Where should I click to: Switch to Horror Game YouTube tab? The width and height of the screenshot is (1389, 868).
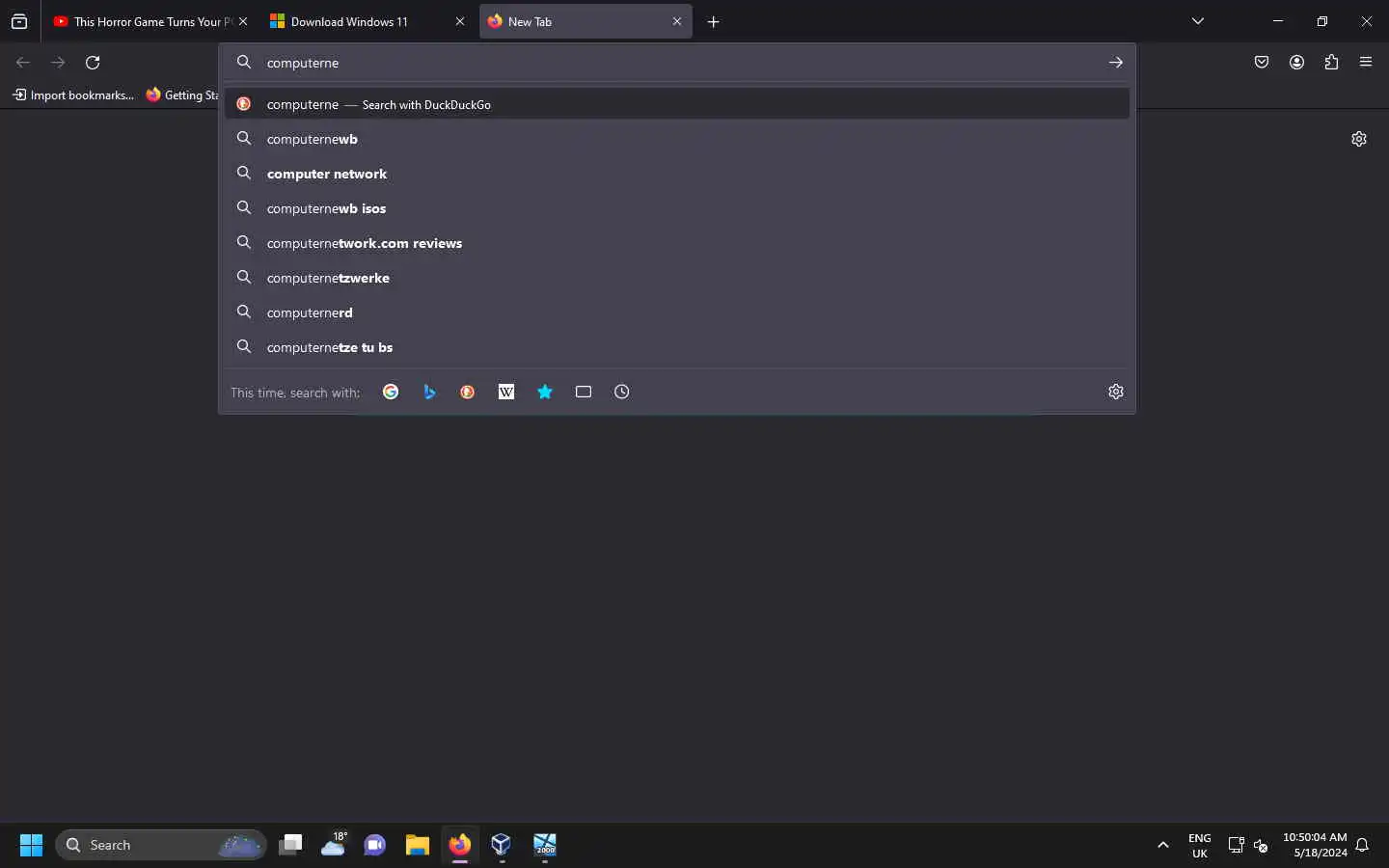point(142,21)
